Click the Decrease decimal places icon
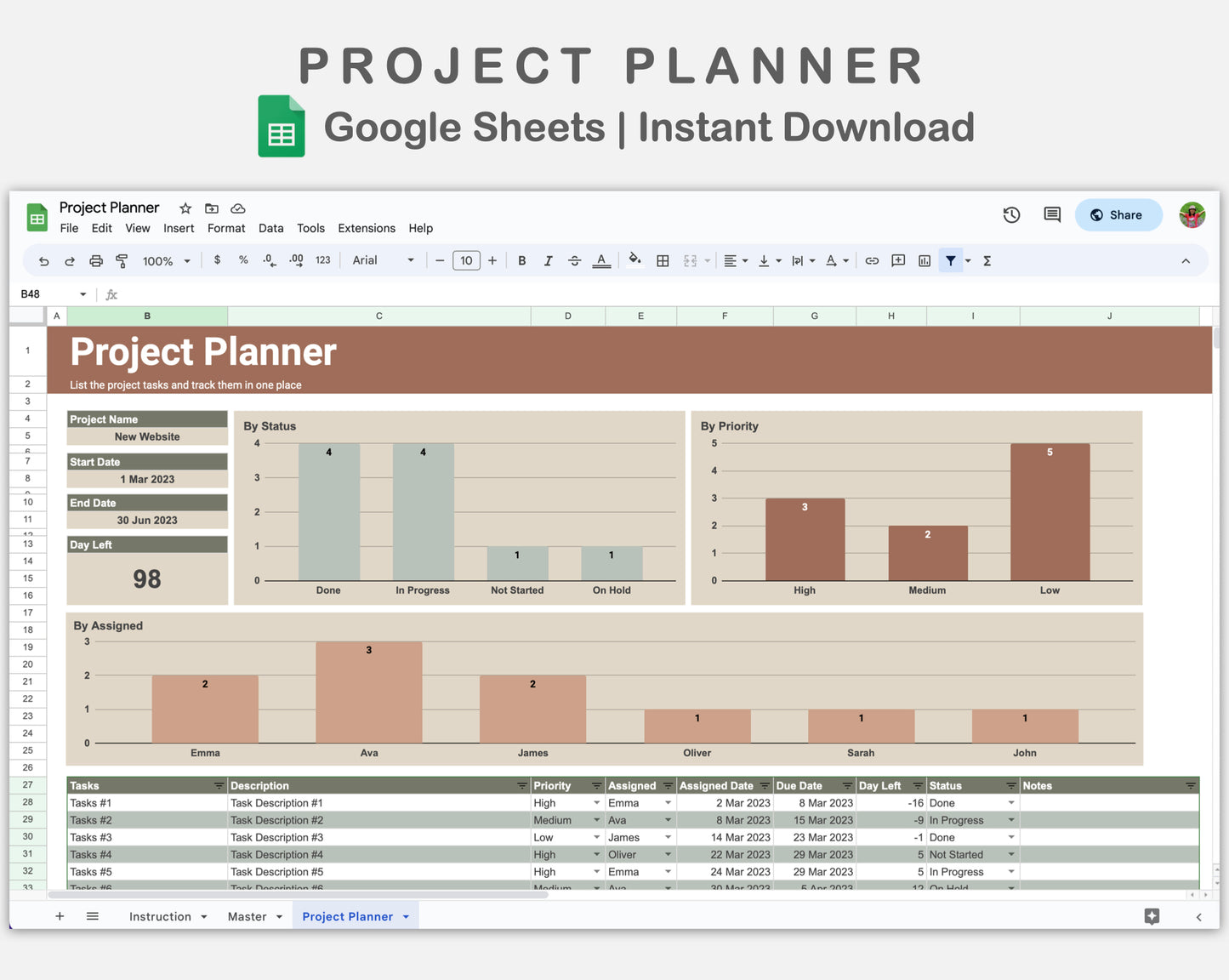 click(270, 260)
